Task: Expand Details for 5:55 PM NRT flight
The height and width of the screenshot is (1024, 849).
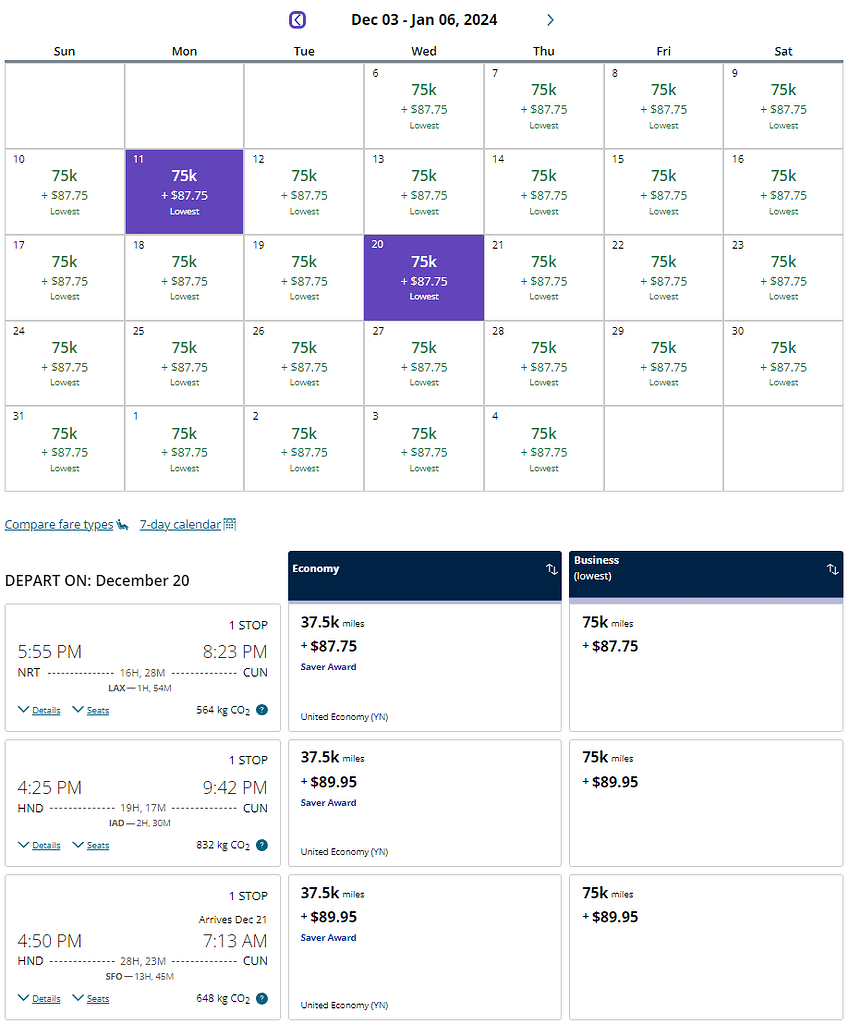Action: click(39, 710)
